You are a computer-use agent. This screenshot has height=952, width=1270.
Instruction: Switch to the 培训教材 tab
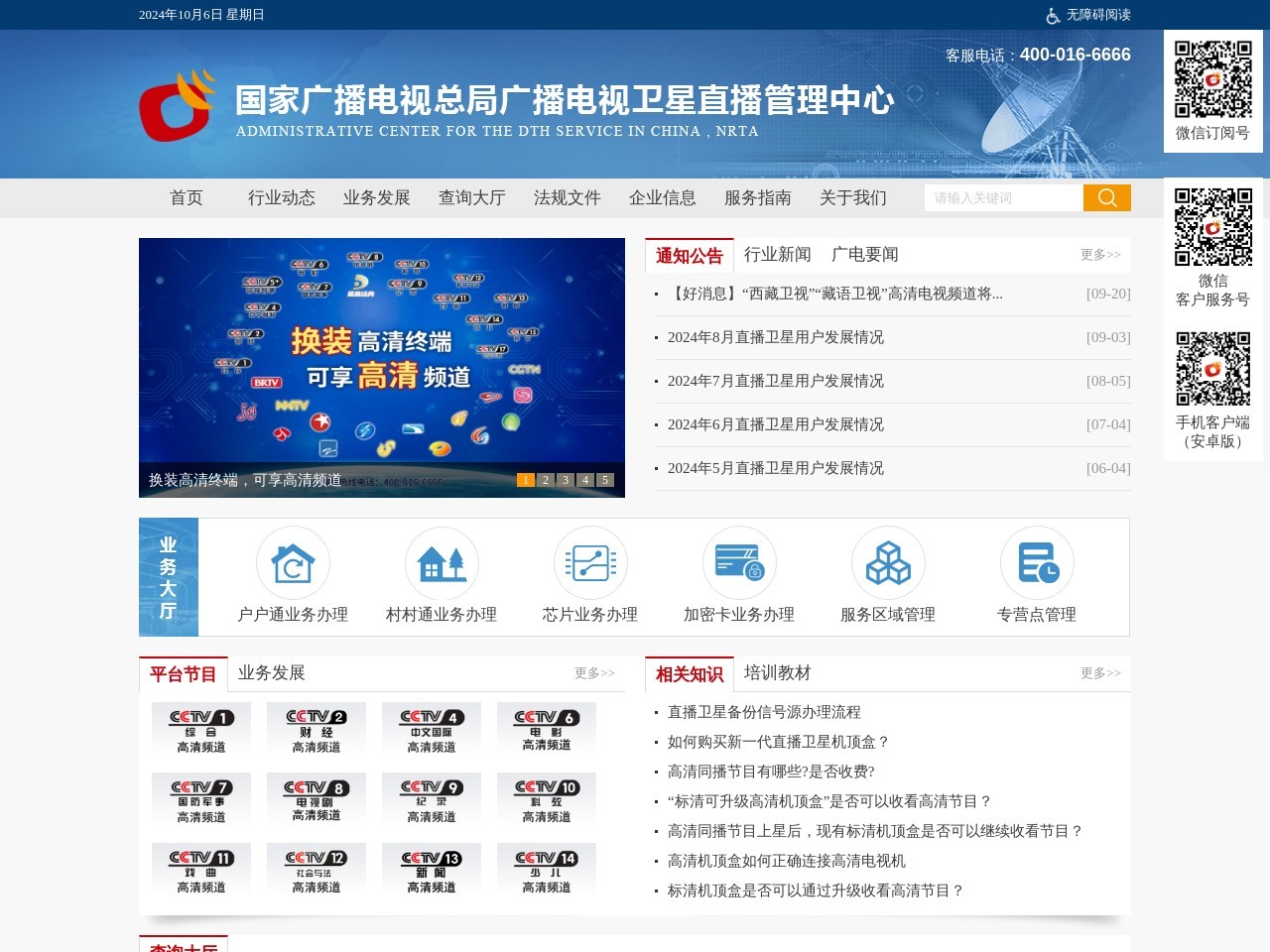pyautogui.click(x=779, y=672)
